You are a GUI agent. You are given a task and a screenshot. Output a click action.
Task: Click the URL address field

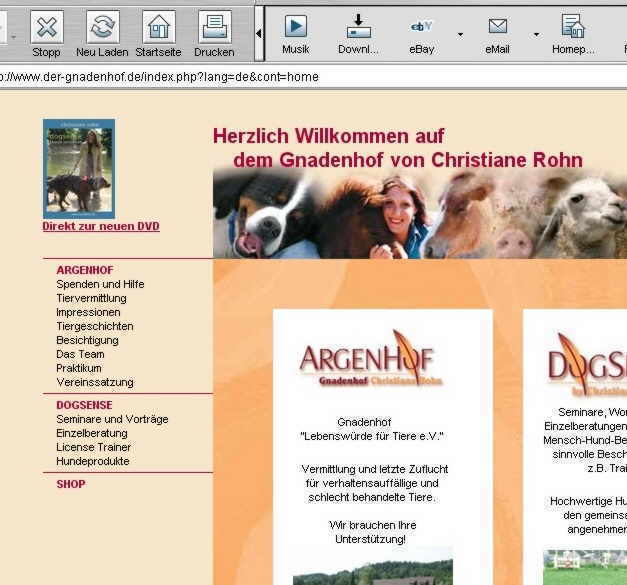click(x=300, y=77)
